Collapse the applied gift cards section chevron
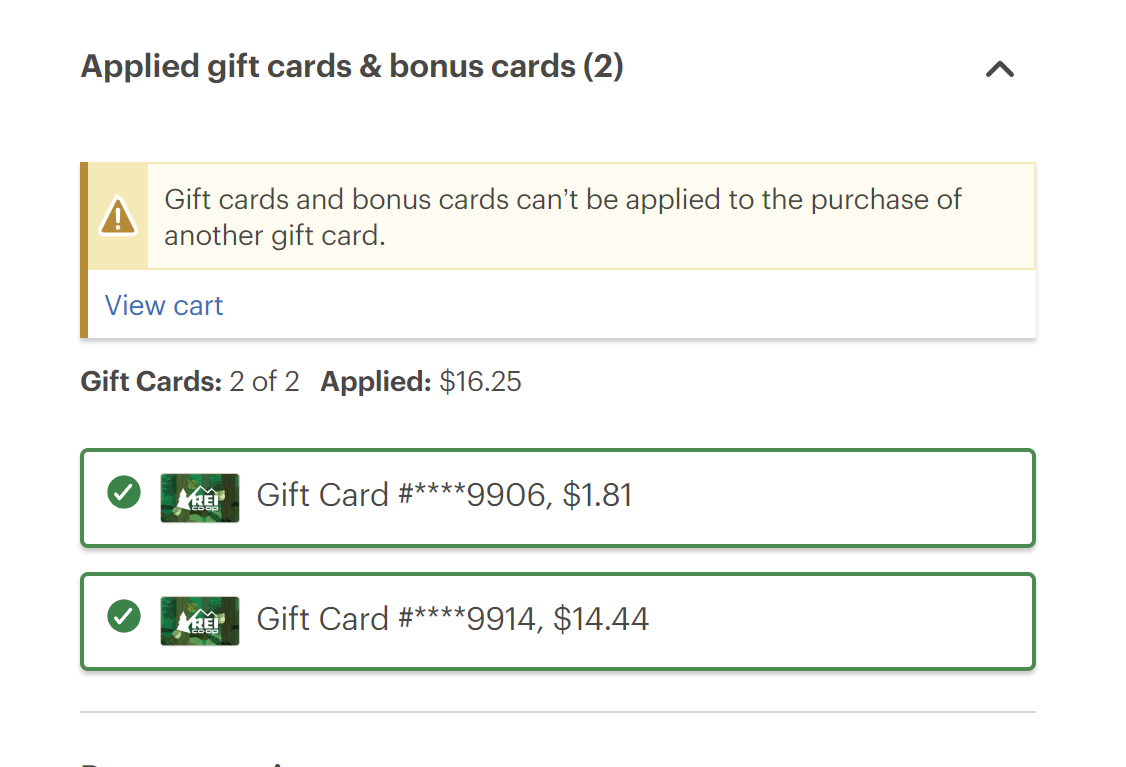This screenshot has height=767, width=1126. [999, 69]
